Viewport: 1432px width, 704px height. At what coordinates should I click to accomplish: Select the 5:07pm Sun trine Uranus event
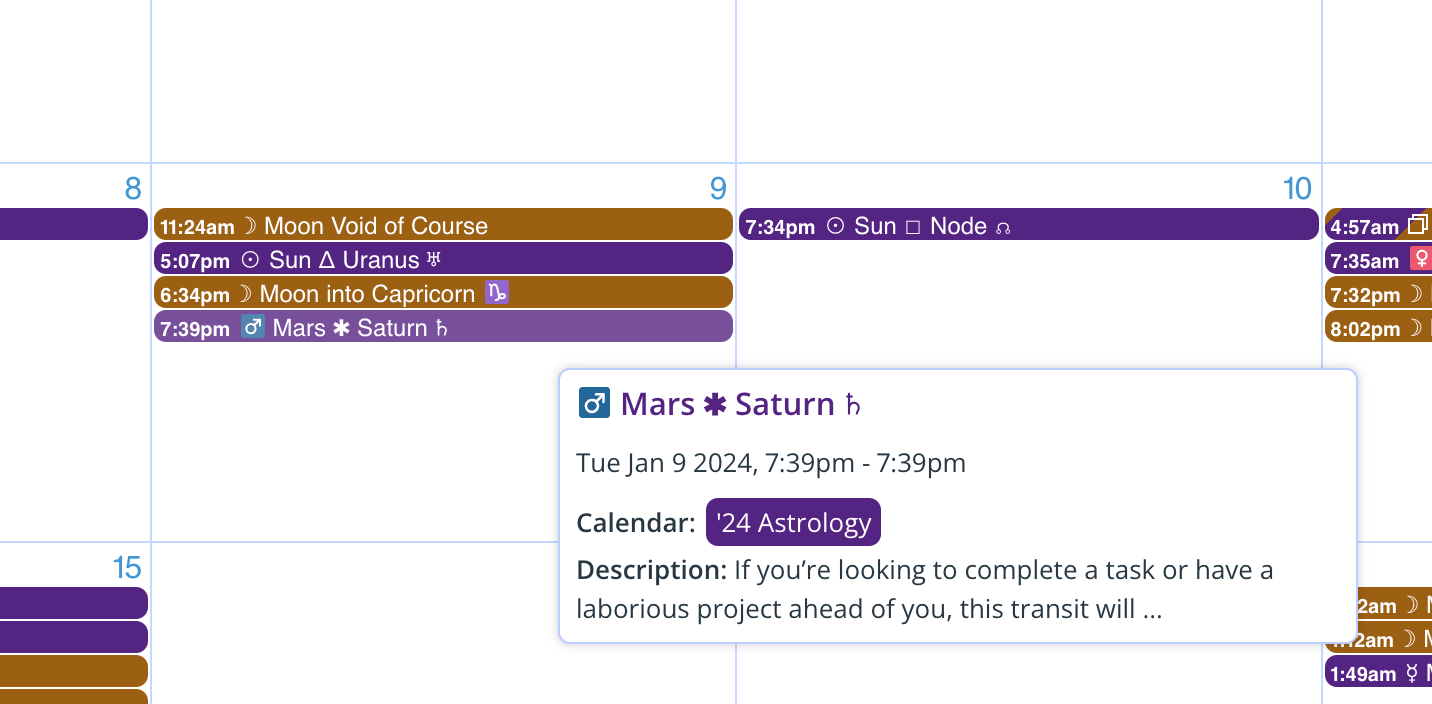(x=443, y=259)
